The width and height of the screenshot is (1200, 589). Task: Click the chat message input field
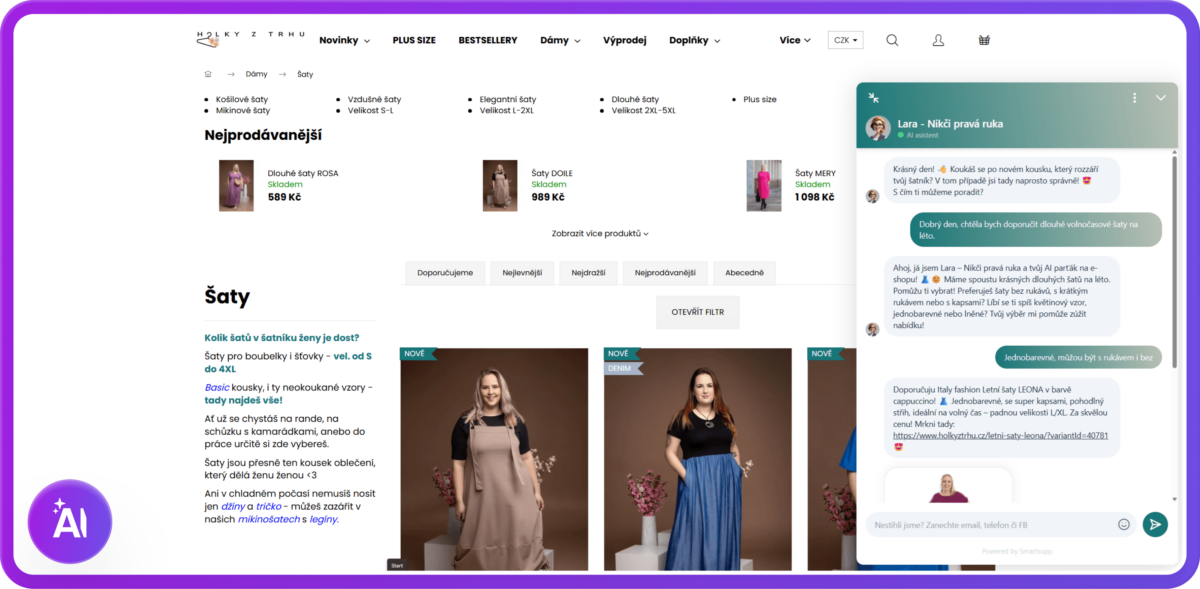click(x=990, y=524)
